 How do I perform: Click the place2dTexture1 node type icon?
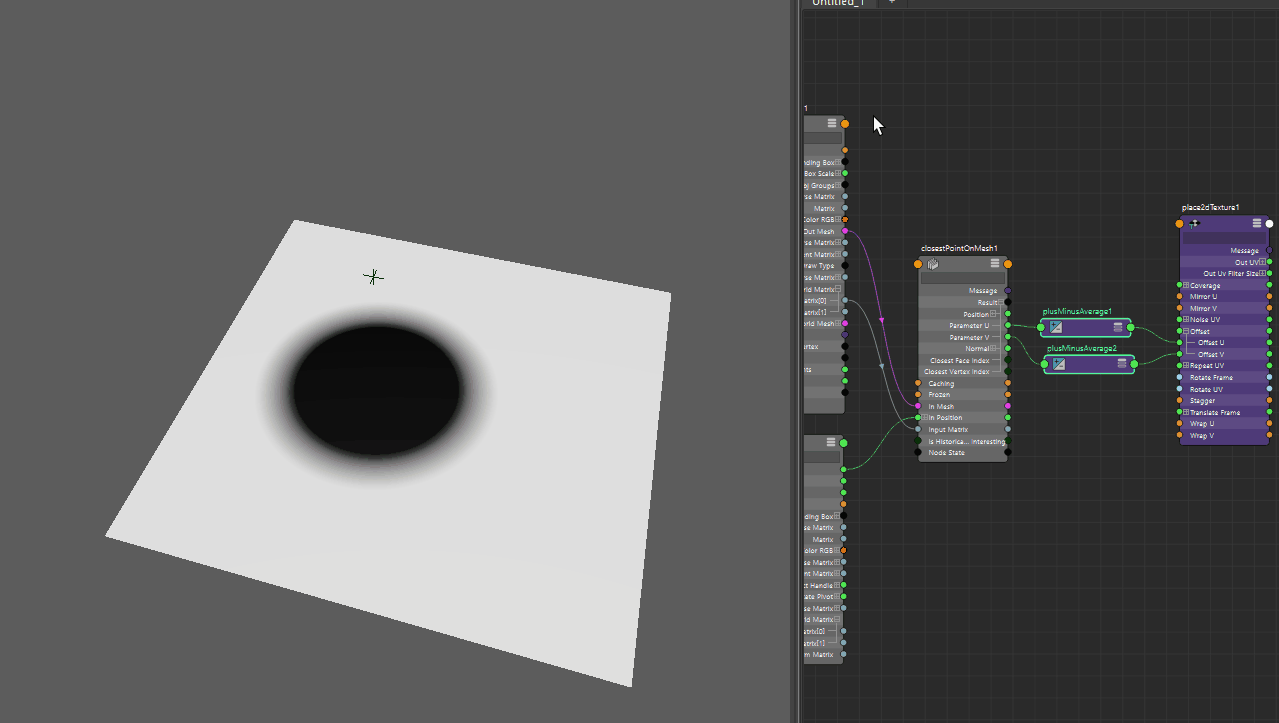tap(1194, 224)
